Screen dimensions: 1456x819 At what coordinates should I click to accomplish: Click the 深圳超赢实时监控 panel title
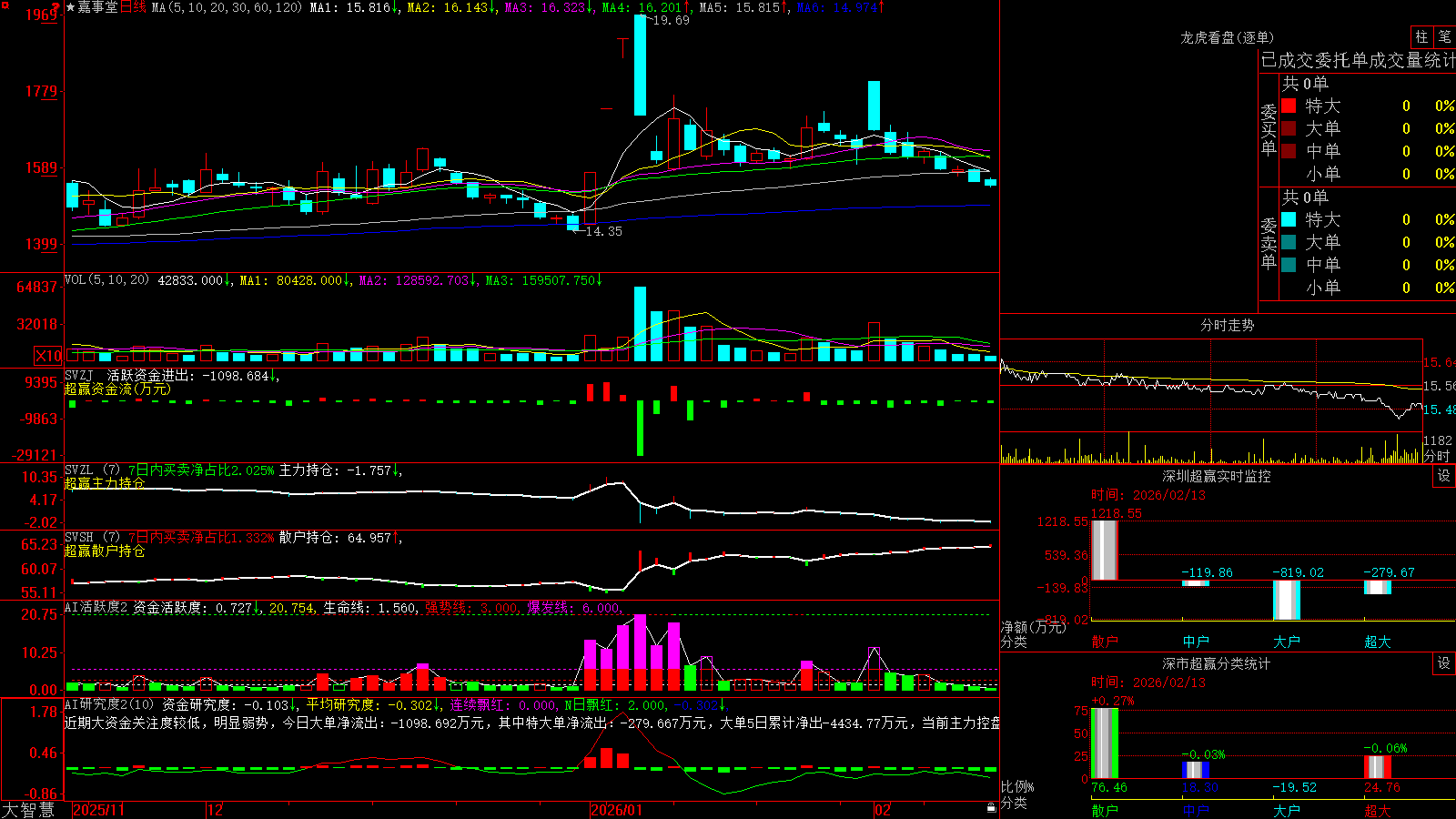pyautogui.click(x=1216, y=476)
